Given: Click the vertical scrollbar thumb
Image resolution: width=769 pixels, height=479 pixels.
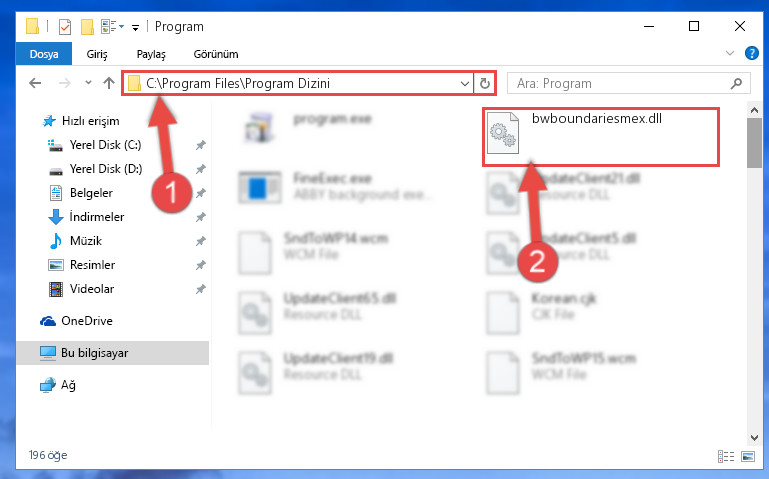Looking at the screenshot, I should coord(754,143).
